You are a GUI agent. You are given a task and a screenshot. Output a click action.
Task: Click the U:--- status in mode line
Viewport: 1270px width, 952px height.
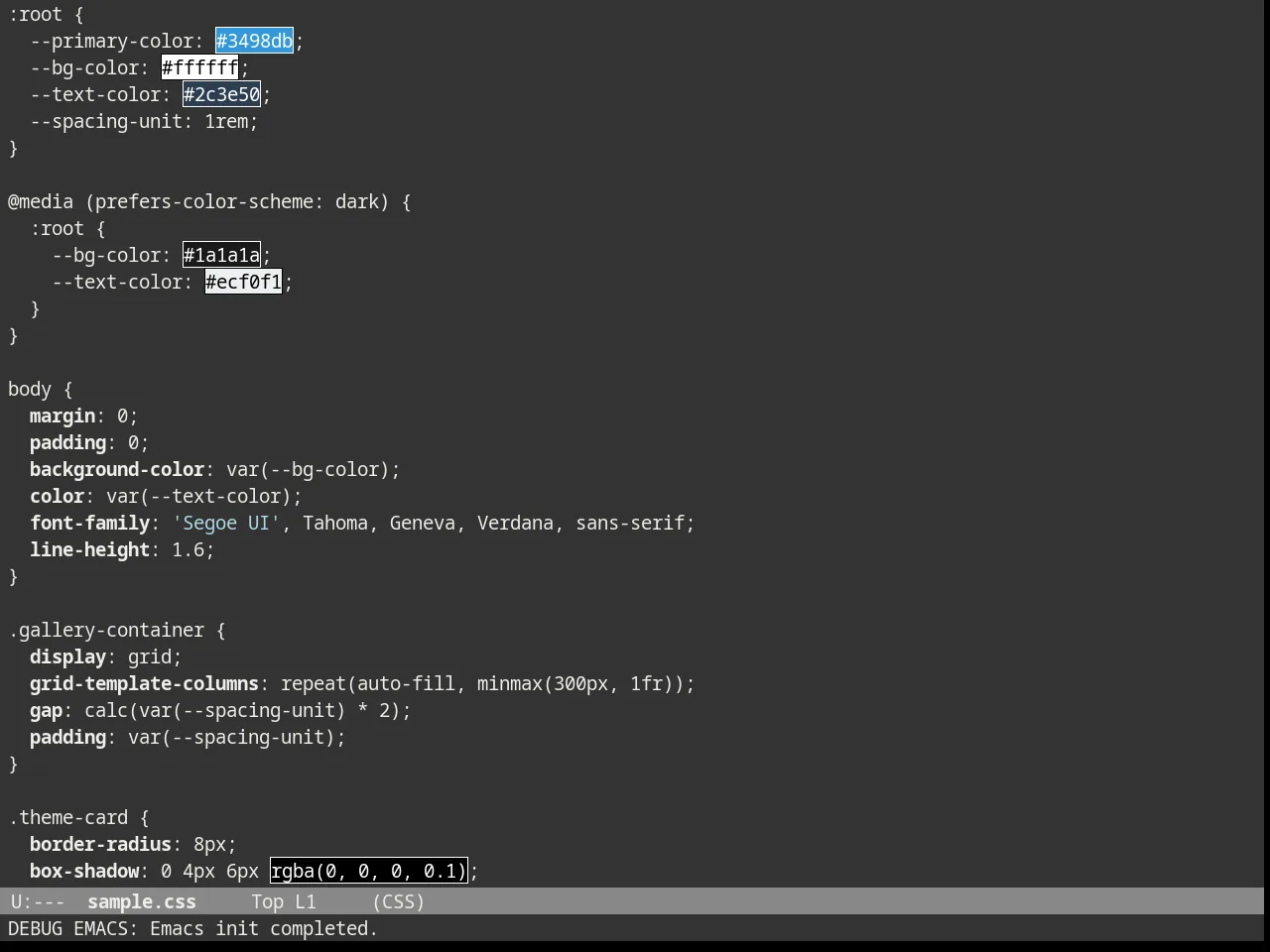point(38,901)
